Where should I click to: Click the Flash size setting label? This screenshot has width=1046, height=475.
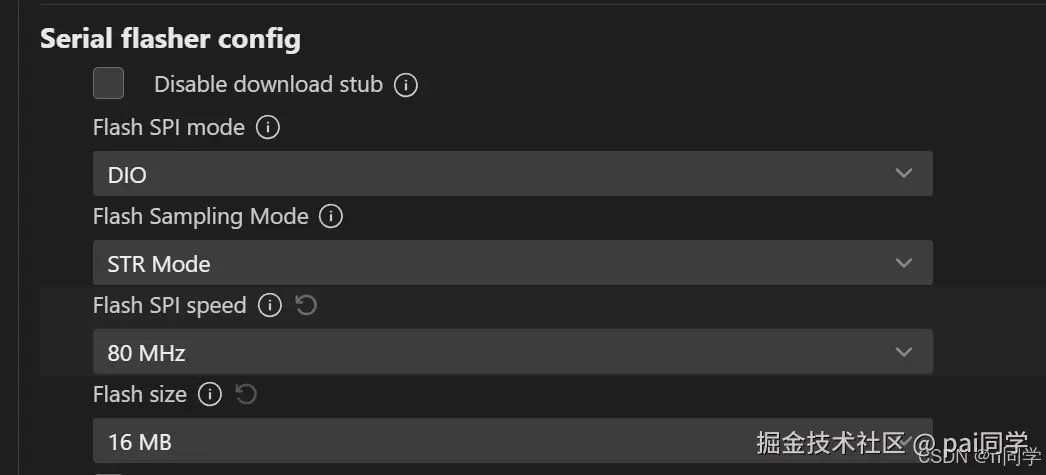(x=139, y=395)
